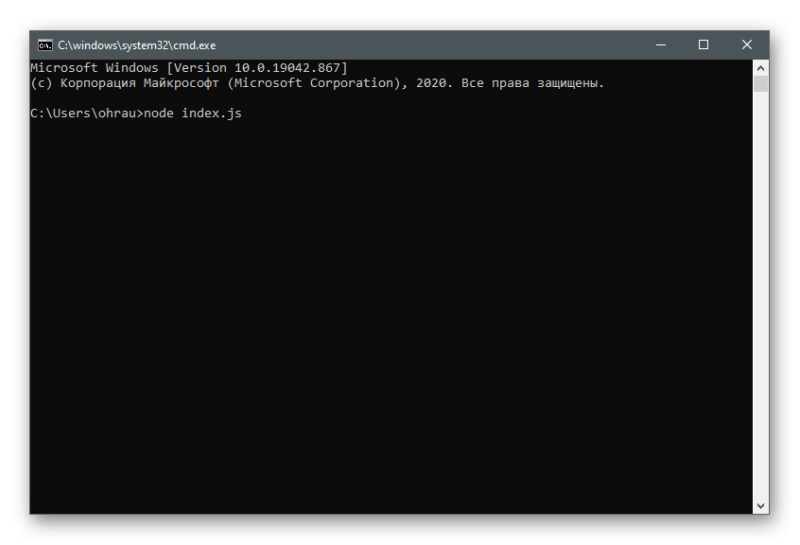Click the Microsoft Corporation text in parentheses
Image resolution: width=800 pixels, height=545 pixels.
tap(314, 83)
